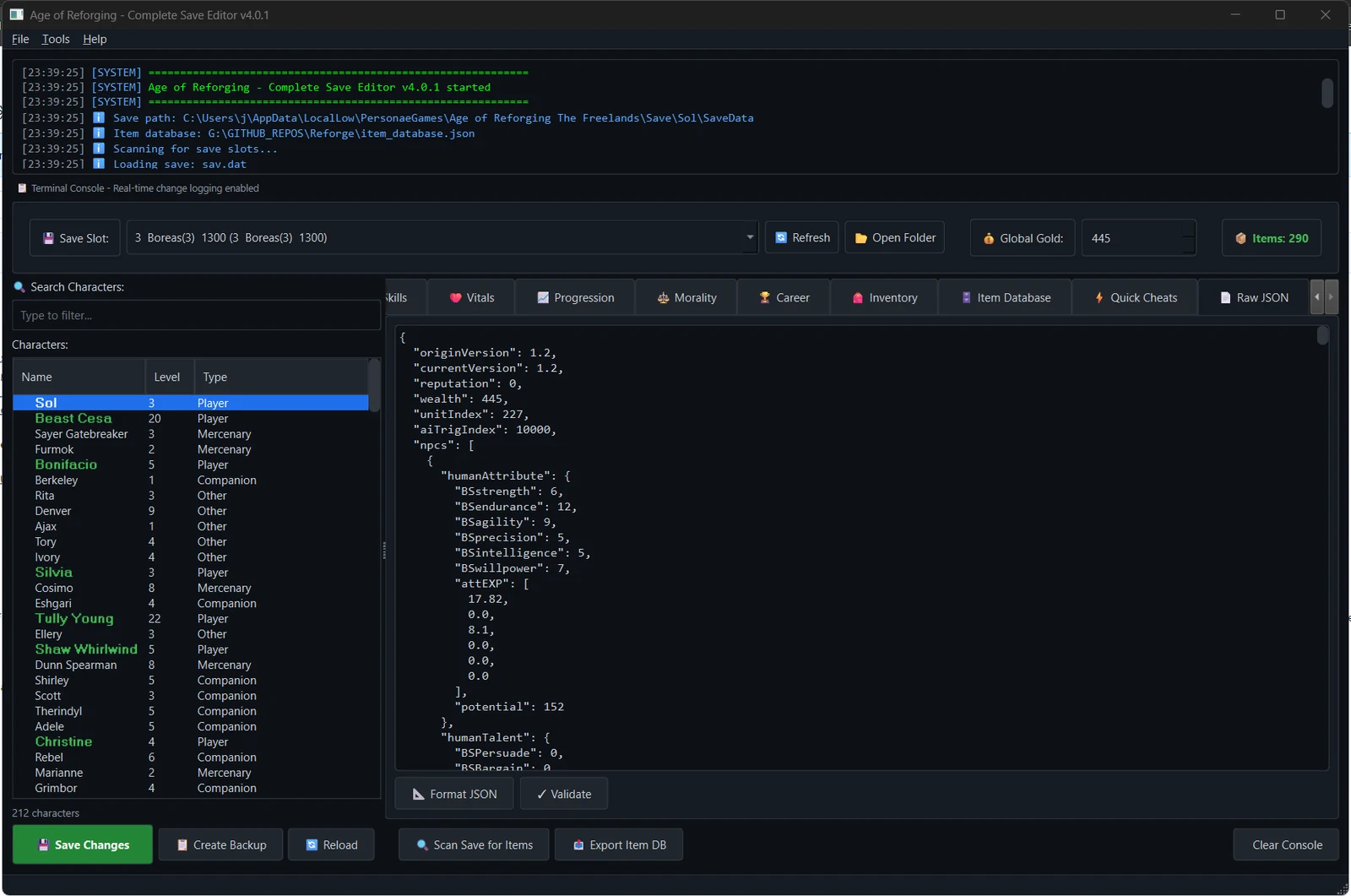Screen dimensions: 1351x896
Task: Switch to the Item Database tab
Action: pos(1005,297)
